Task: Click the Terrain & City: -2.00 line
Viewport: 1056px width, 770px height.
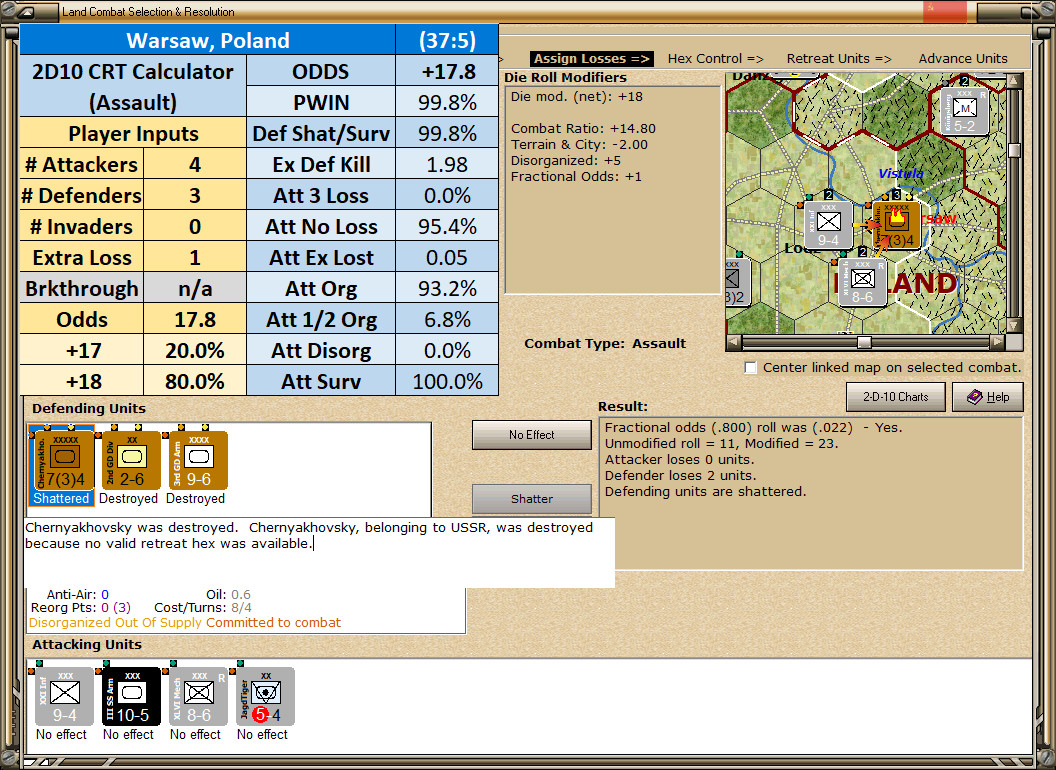Action: (x=579, y=144)
